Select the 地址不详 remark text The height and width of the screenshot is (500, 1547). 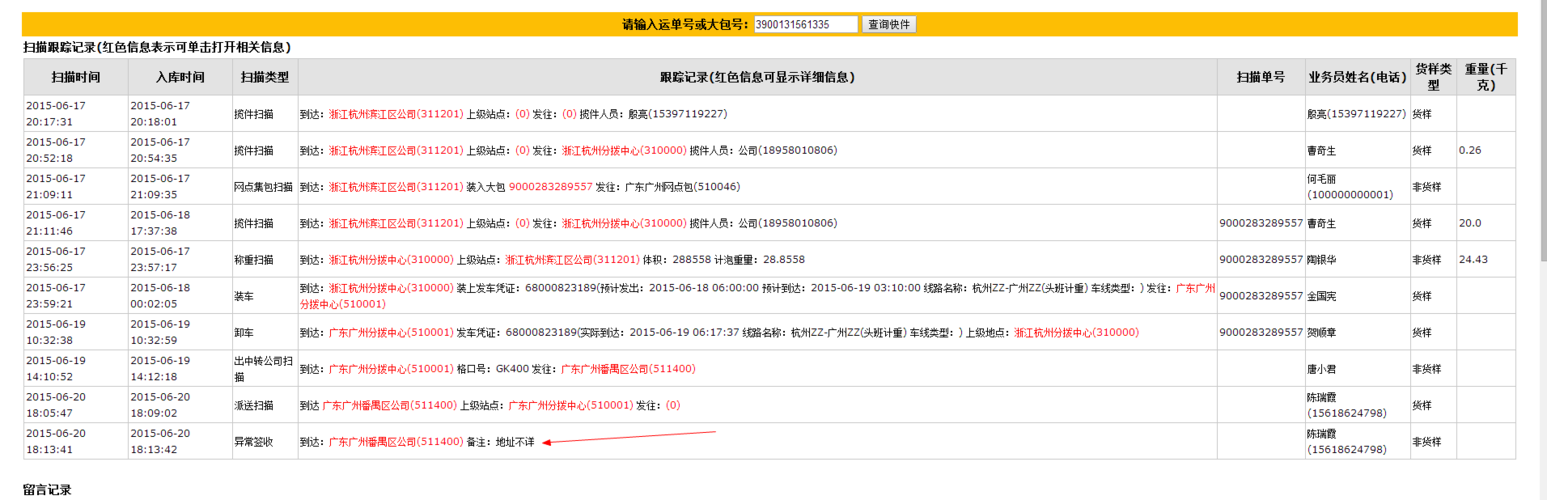pos(515,441)
